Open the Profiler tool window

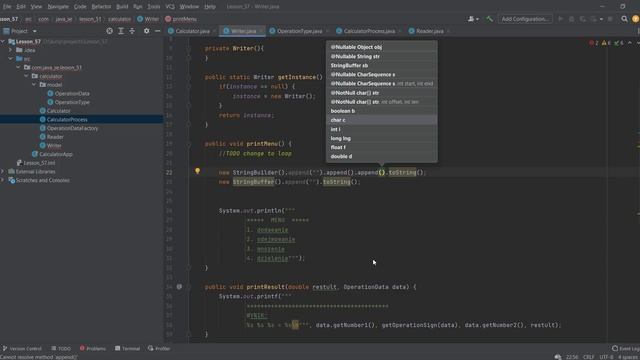coord(159,349)
